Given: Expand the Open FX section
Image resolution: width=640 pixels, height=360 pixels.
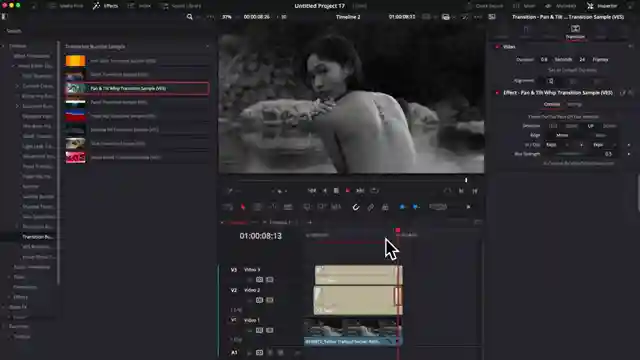Looking at the screenshot, I should pyautogui.click(x=3, y=307).
